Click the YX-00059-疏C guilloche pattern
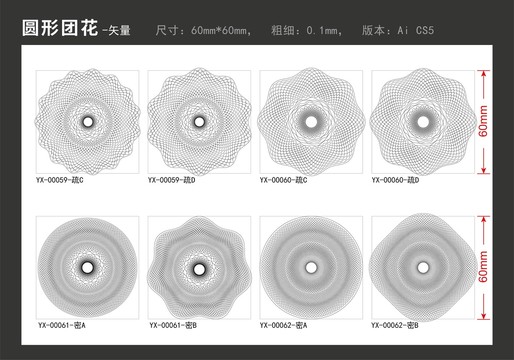 (88, 122)
